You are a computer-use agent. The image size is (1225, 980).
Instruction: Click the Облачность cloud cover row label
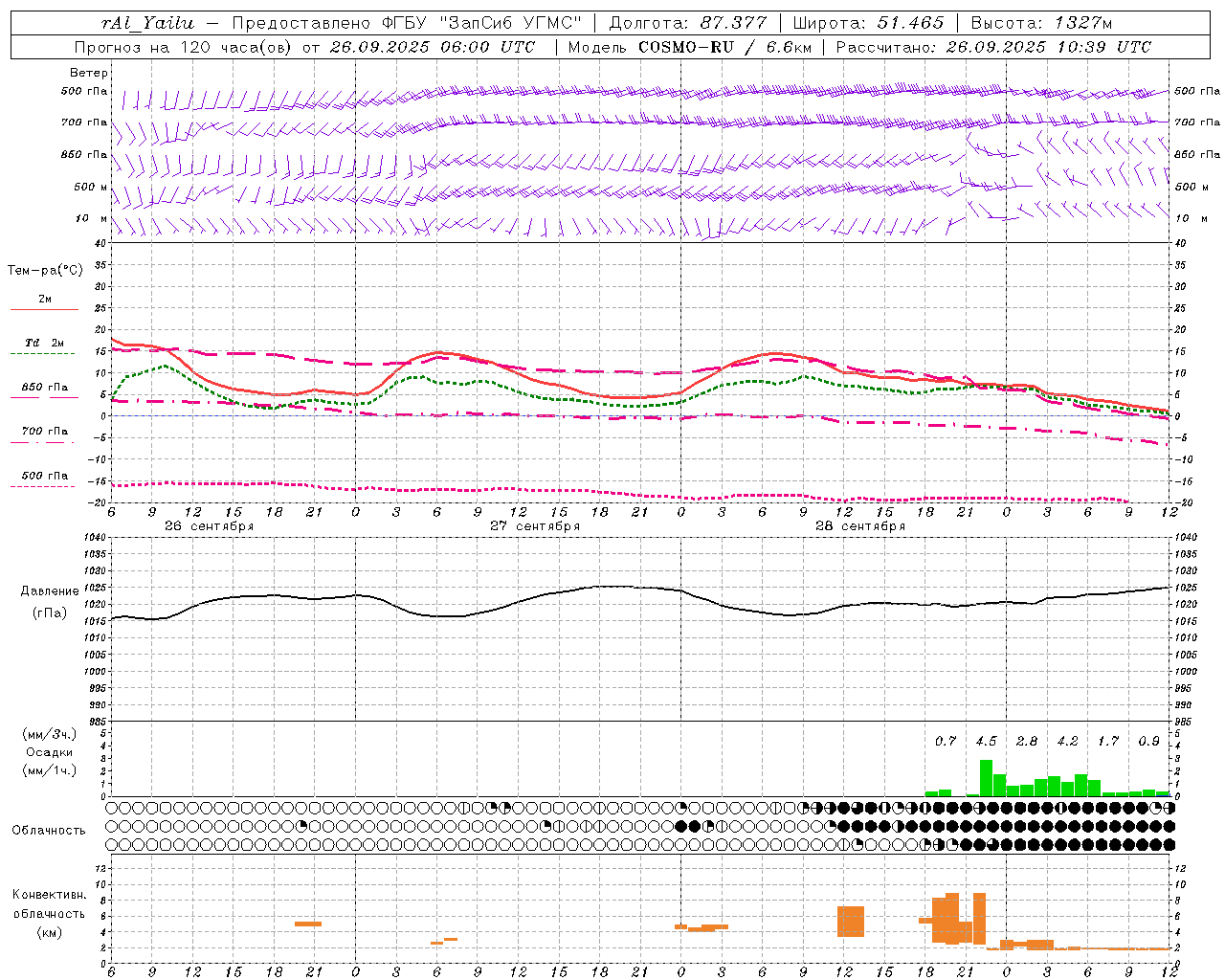coord(49,831)
